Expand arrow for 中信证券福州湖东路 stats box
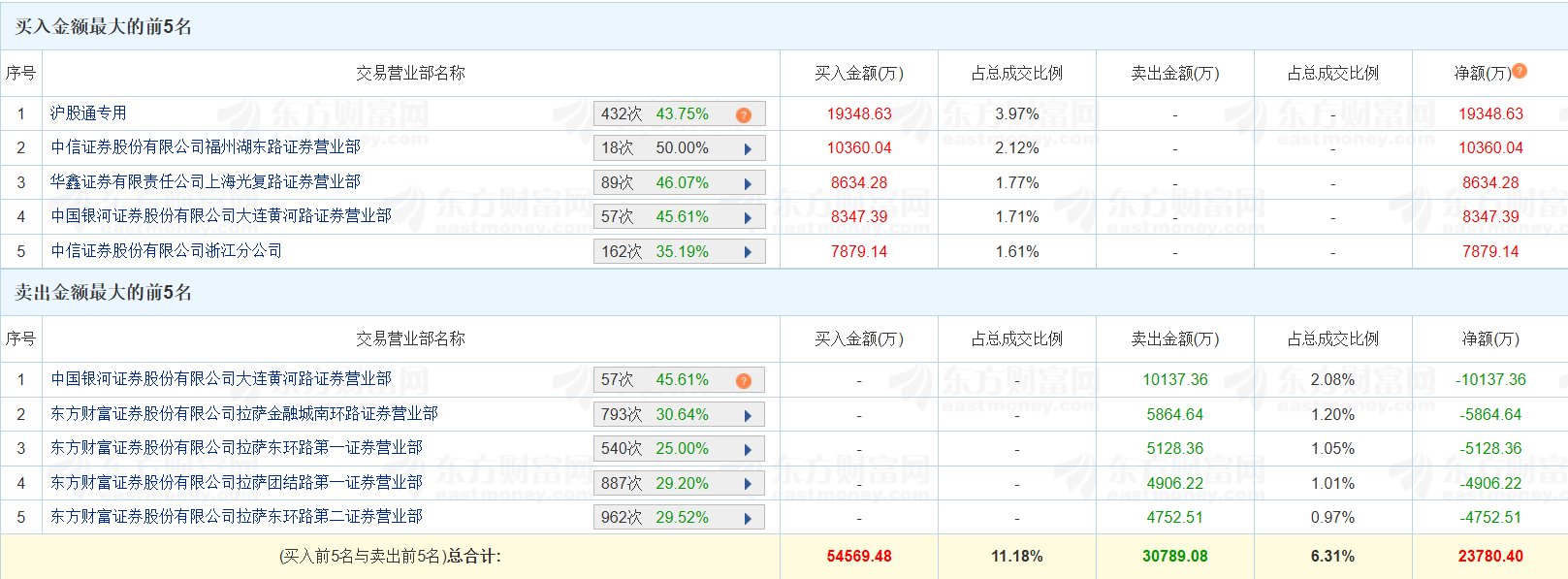Screen dimensions: 1568x579 748,149
